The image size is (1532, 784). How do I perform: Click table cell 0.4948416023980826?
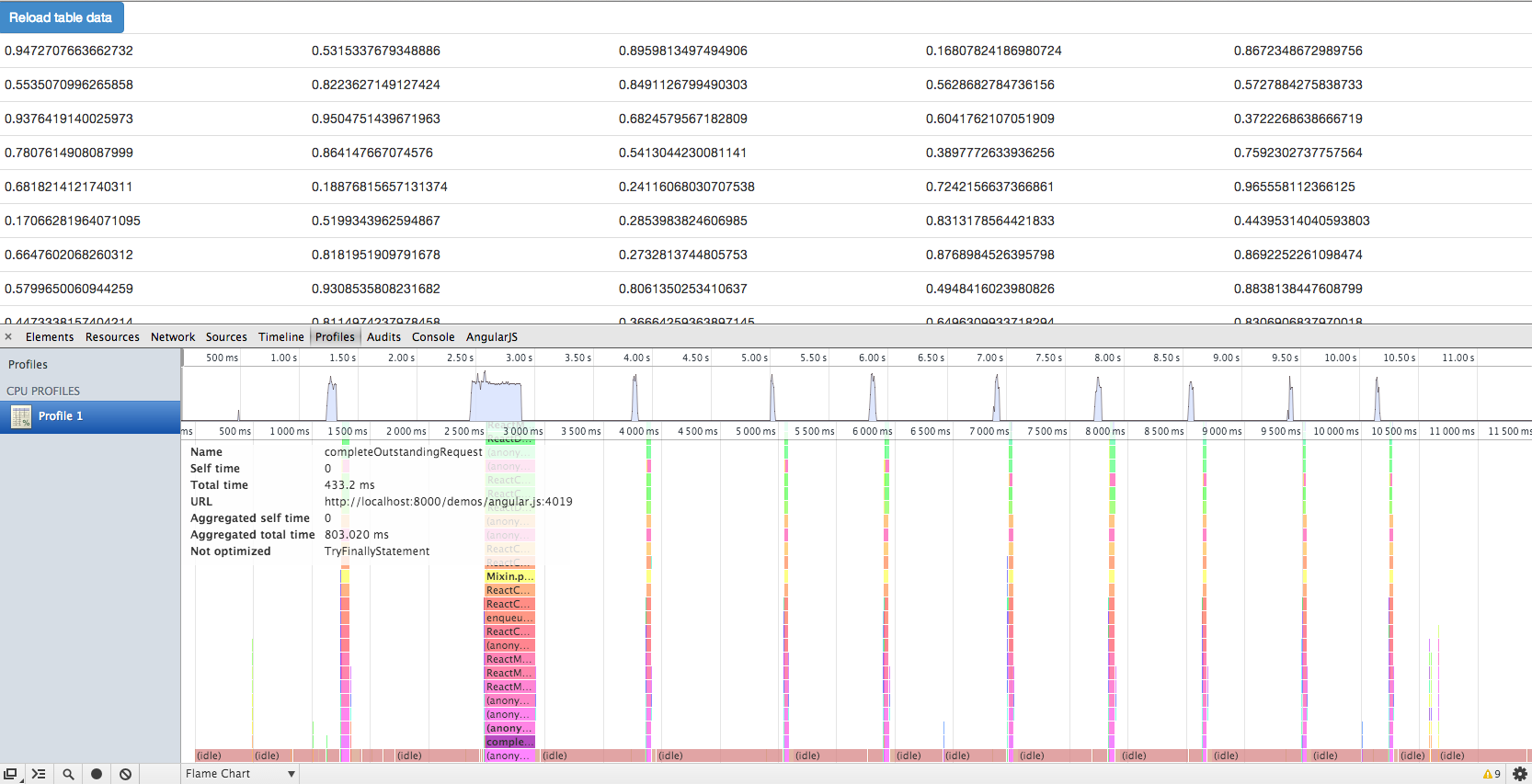990,289
